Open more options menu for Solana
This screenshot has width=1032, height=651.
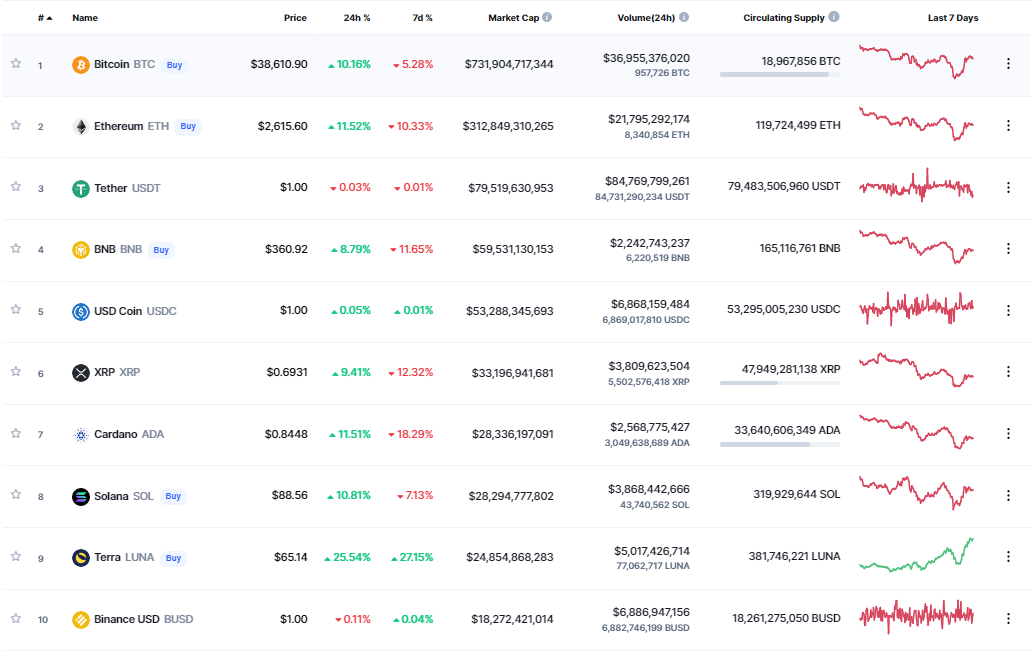click(x=1008, y=496)
